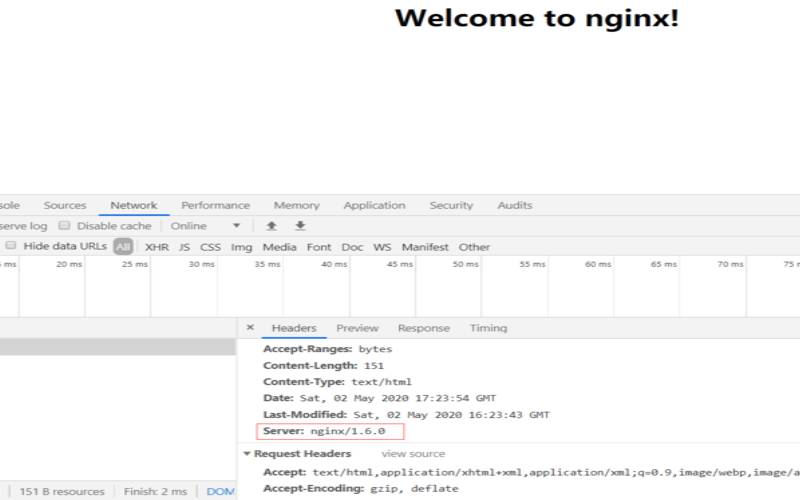
Task: Go to the Memory panel tab
Action: coord(296,205)
